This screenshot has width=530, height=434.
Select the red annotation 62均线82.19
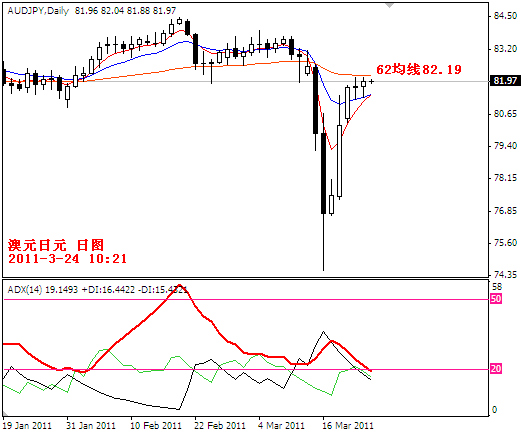point(419,70)
